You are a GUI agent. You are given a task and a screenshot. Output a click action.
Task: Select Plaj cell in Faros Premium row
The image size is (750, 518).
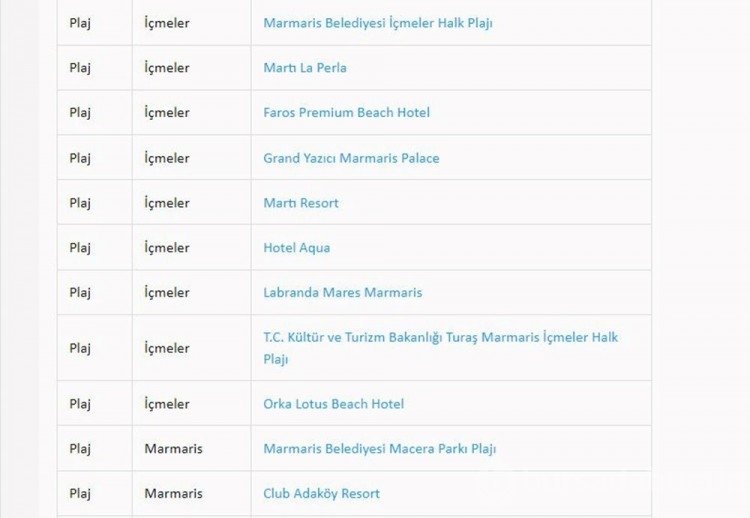(x=95, y=112)
